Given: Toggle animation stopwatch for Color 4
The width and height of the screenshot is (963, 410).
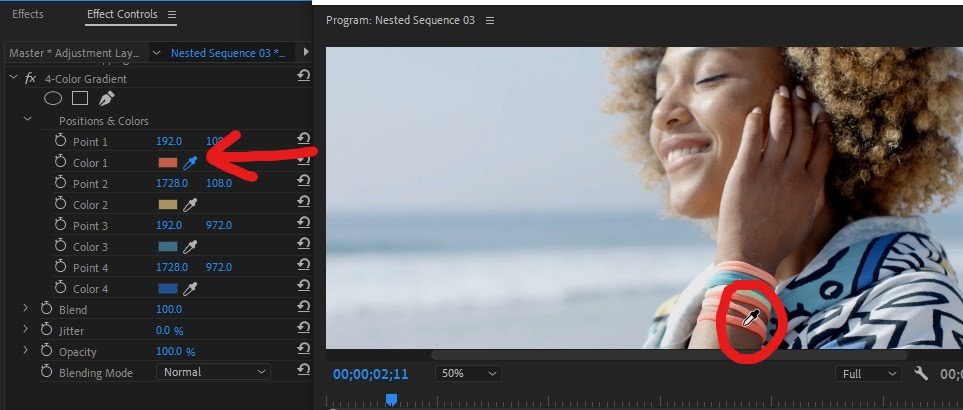Looking at the screenshot, I should coord(60,288).
